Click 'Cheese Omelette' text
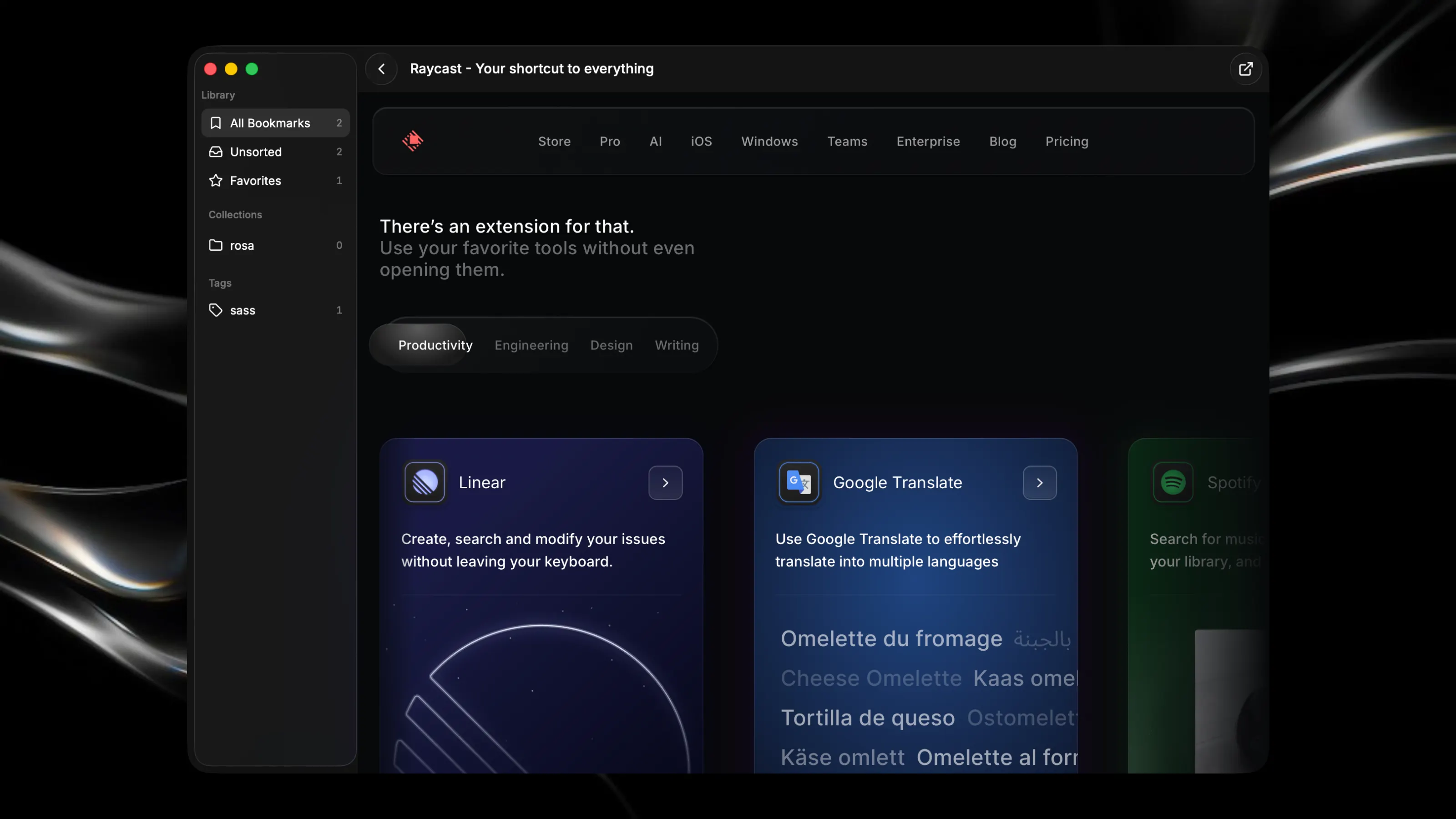This screenshot has height=819, width=1456. [871, 677]
